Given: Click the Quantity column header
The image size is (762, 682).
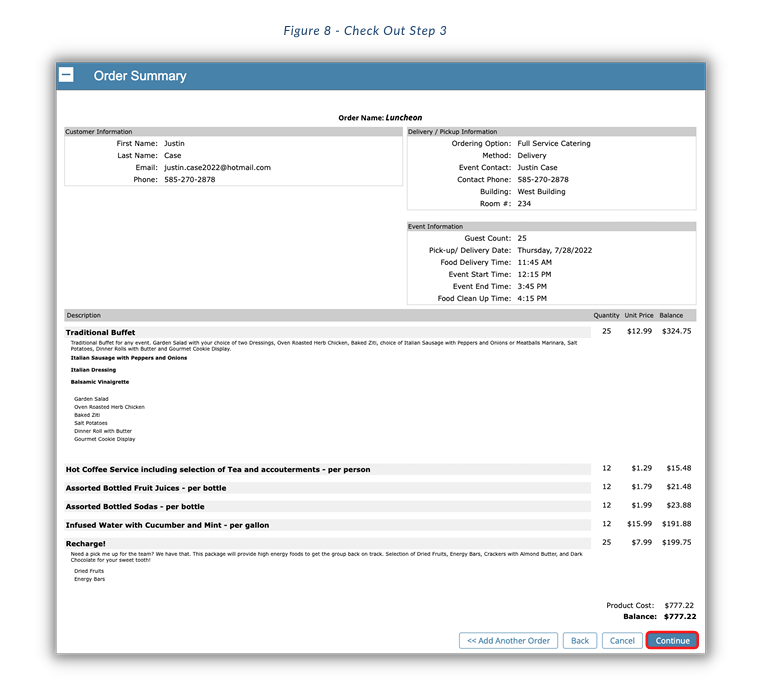Looking at the screenshot, I should point(606,315).
